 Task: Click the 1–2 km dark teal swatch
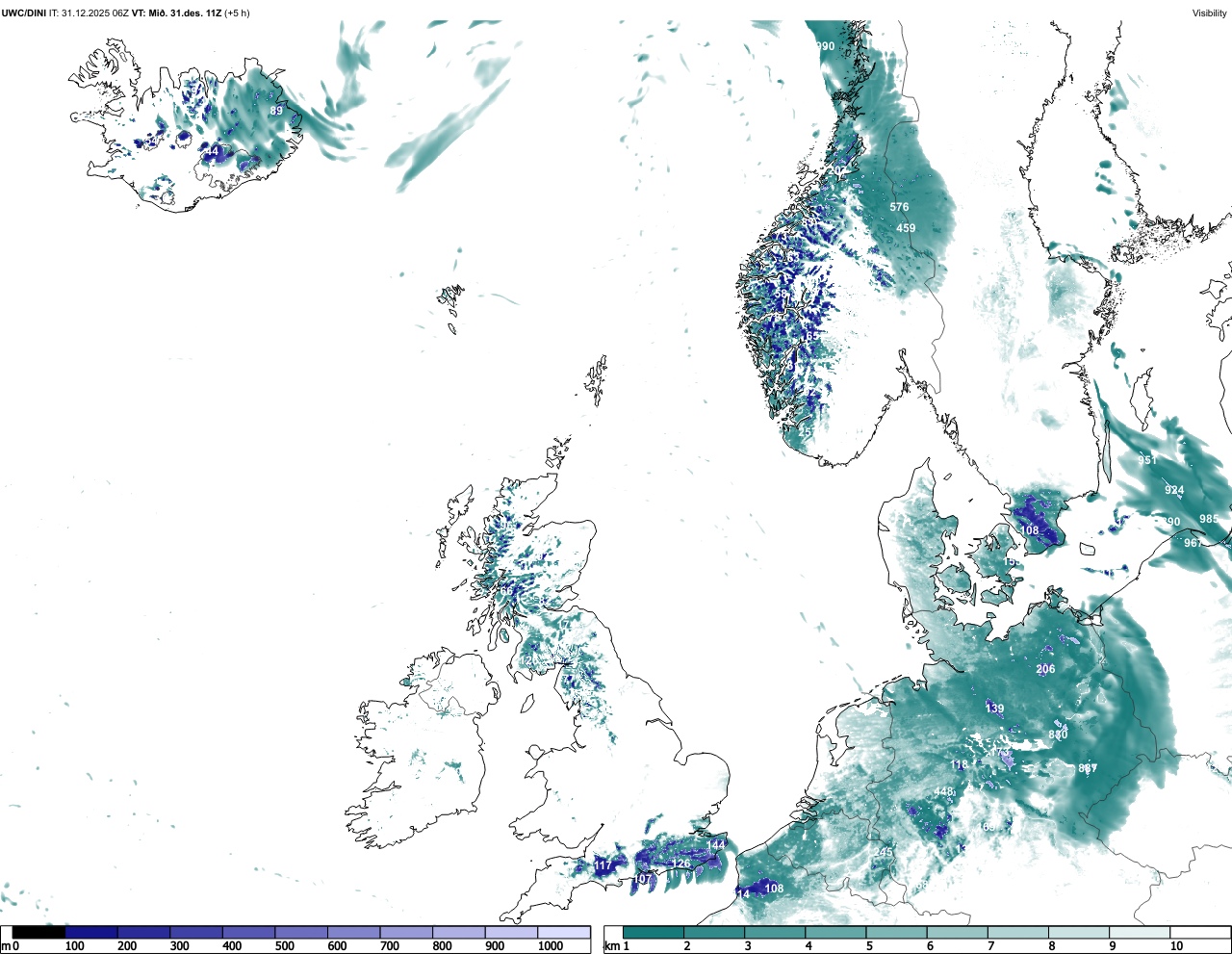(654, 932)
